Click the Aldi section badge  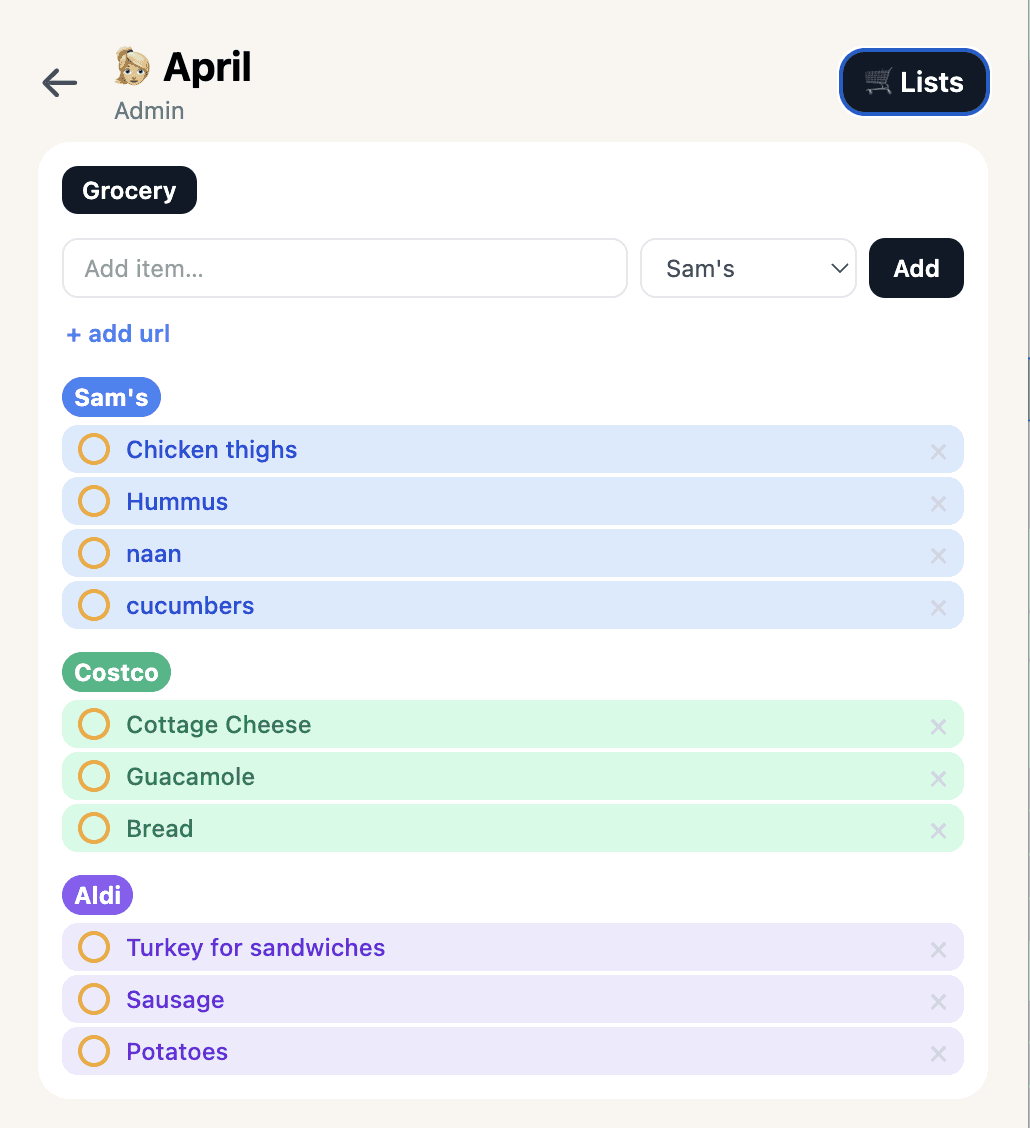click(97, 895)
